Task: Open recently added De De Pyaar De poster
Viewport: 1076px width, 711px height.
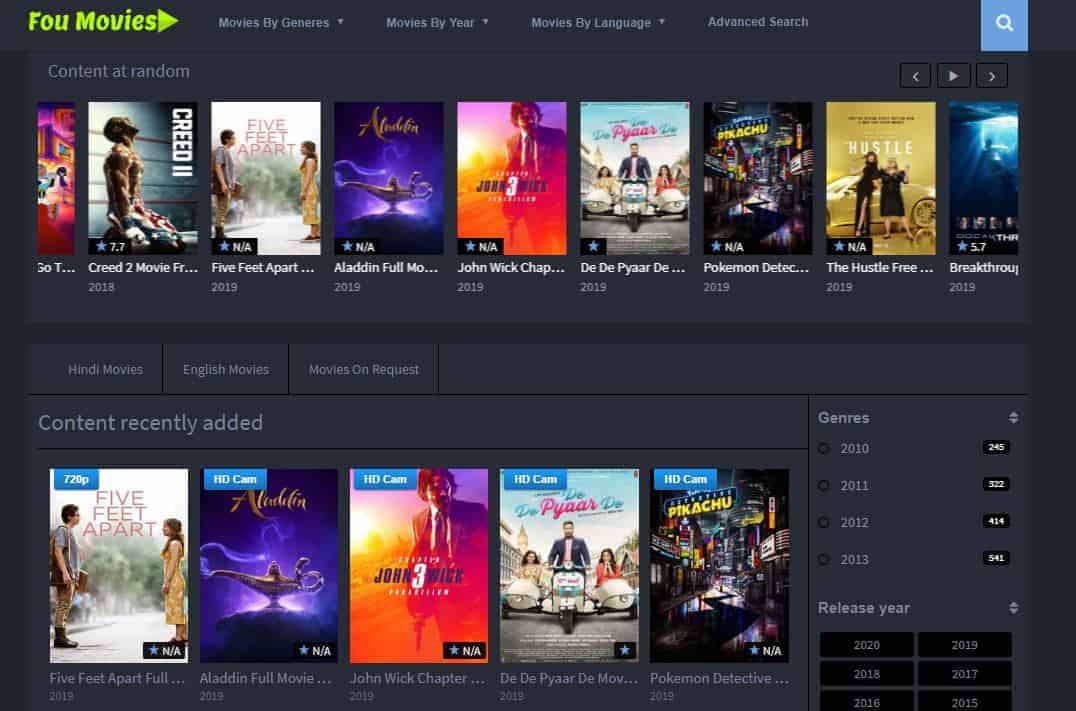Action: point(570,566)
